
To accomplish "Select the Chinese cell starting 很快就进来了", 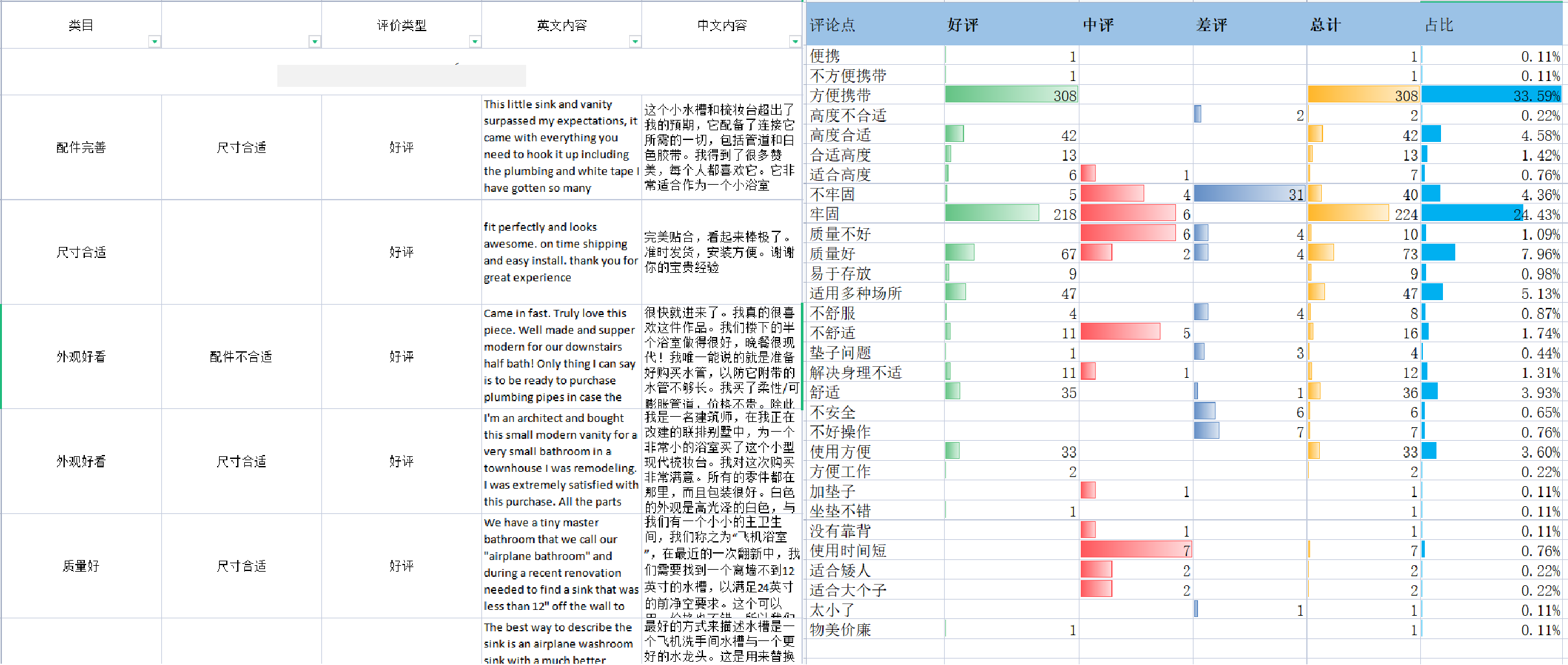I will [x=722, y=356].
